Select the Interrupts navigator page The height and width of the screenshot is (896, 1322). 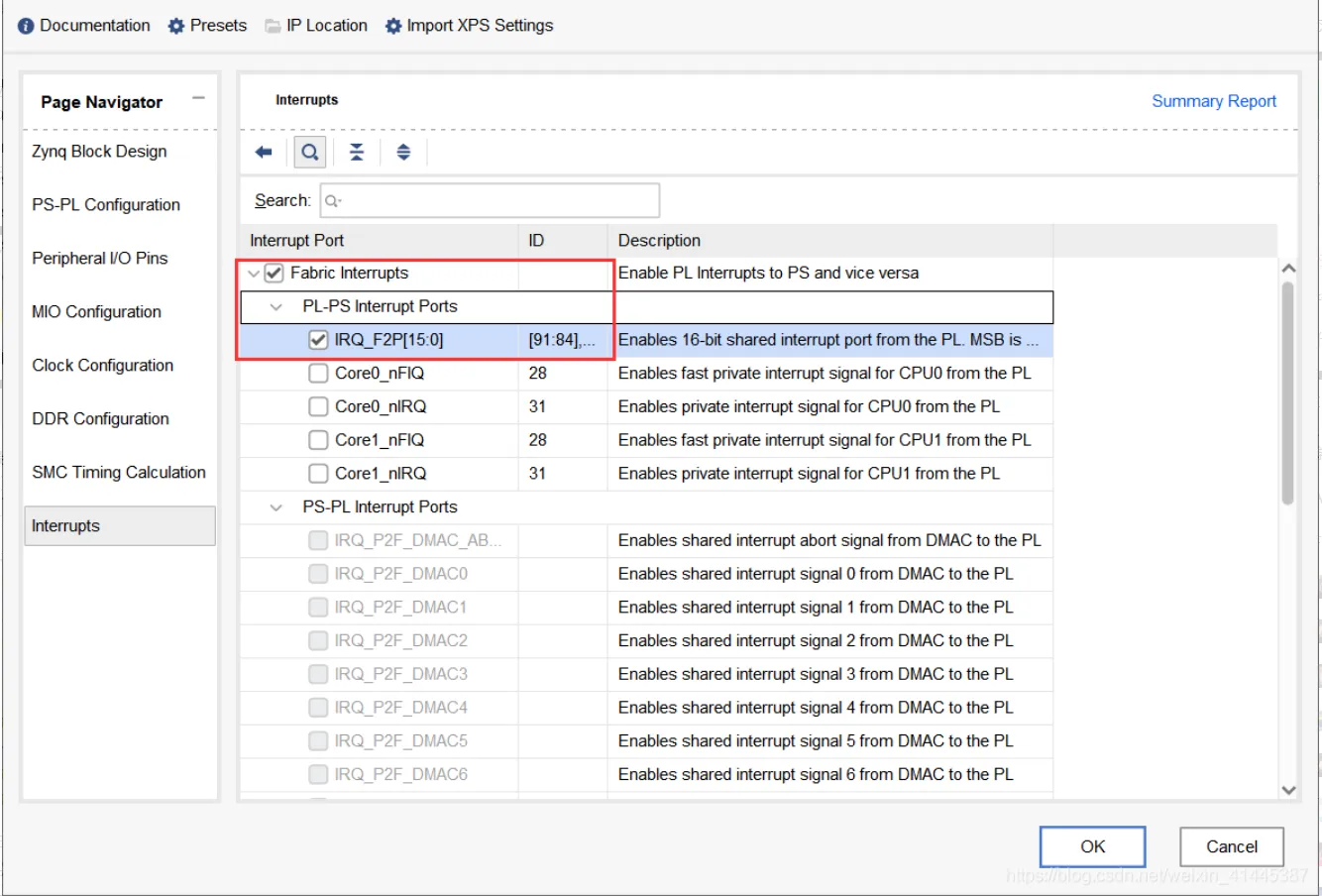(120, 526)
